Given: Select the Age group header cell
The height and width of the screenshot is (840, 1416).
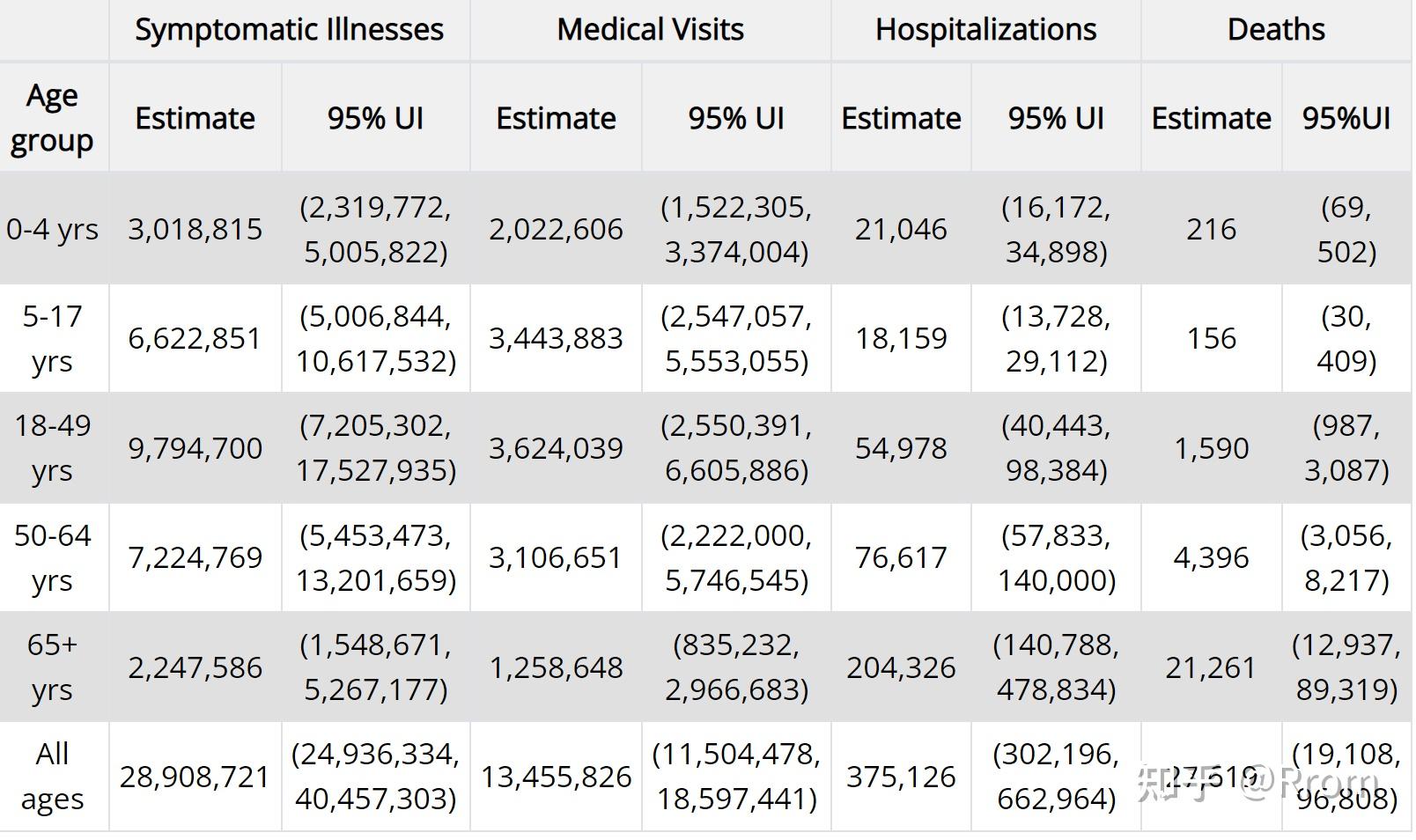Looking at the screenshot, I should click(53, 118).
